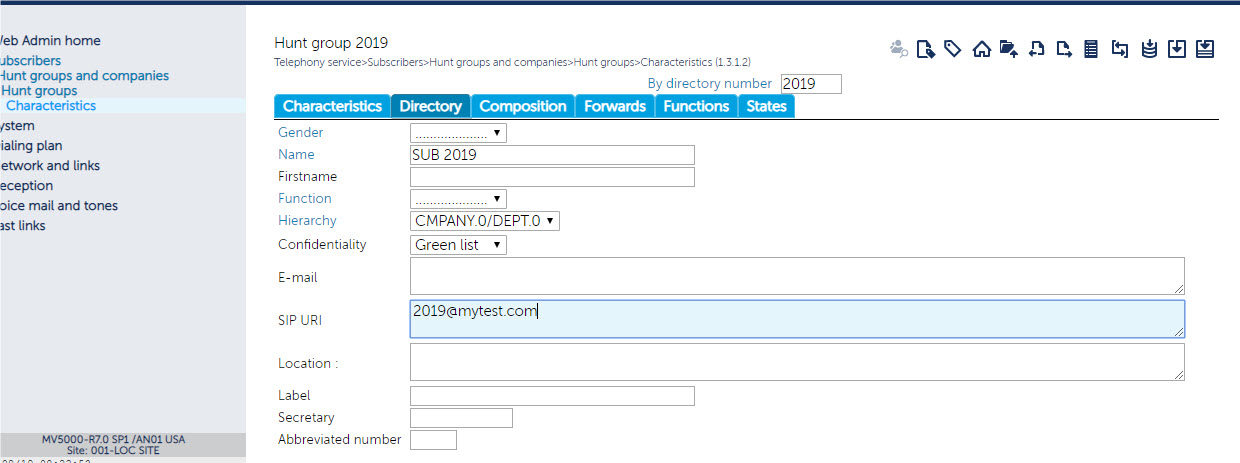Click the single tag icon
Image resolution: width=1240 pixels, height=463 pixels.
point(953,48)
